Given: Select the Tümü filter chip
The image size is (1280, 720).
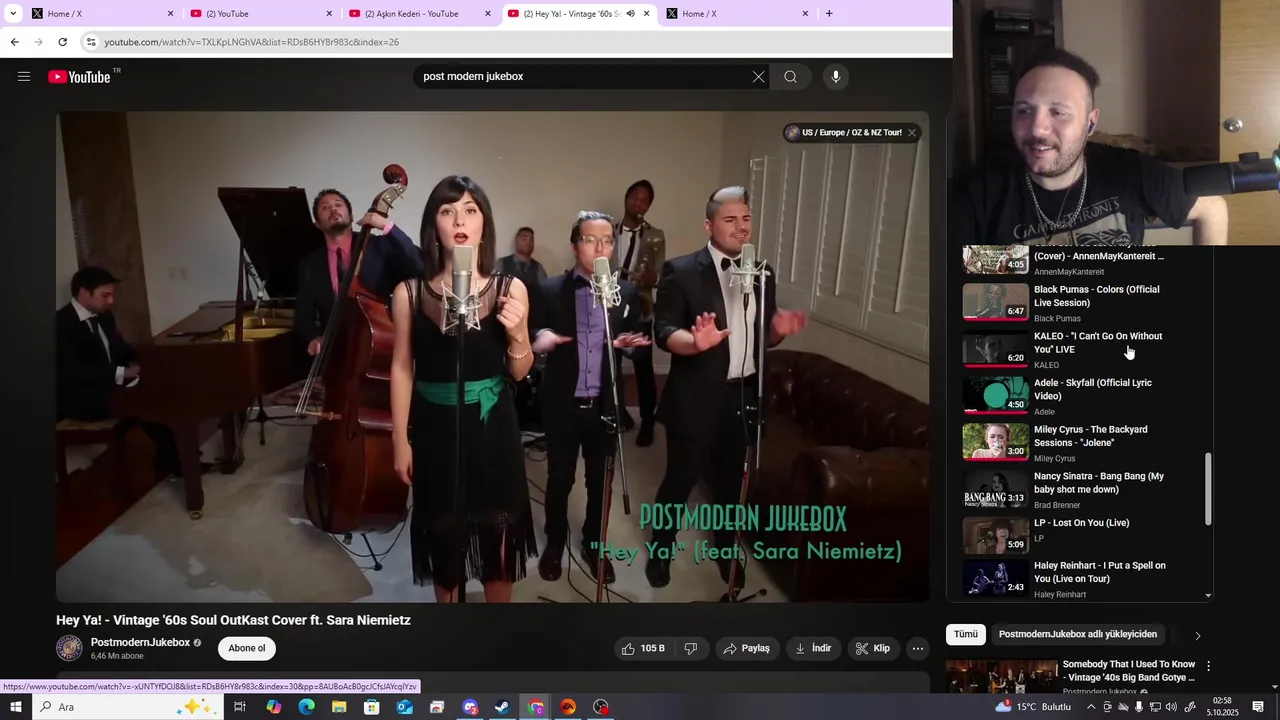Looking at the screenshot, I should [x=966, y=634].
